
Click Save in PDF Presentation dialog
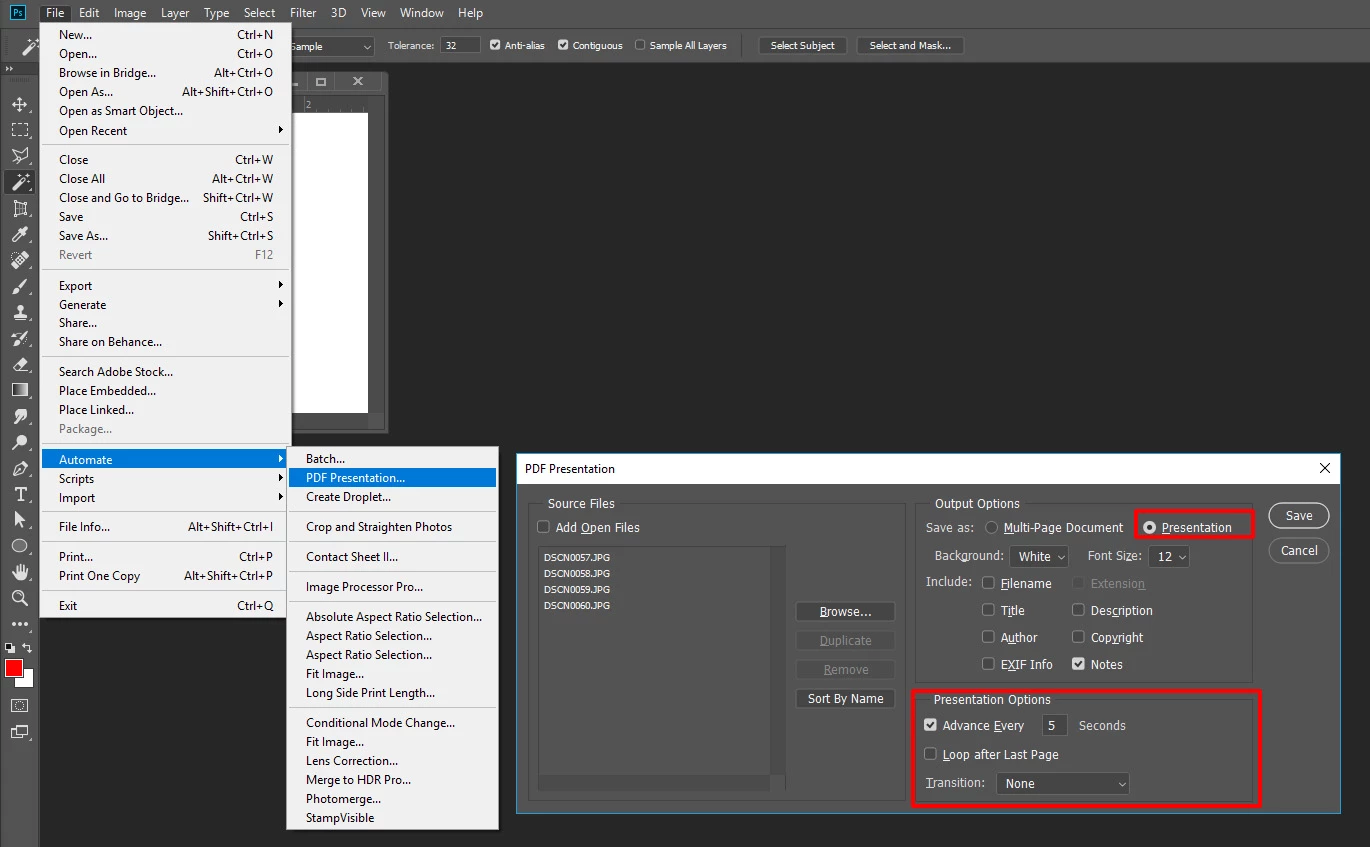pos(1299,516)
